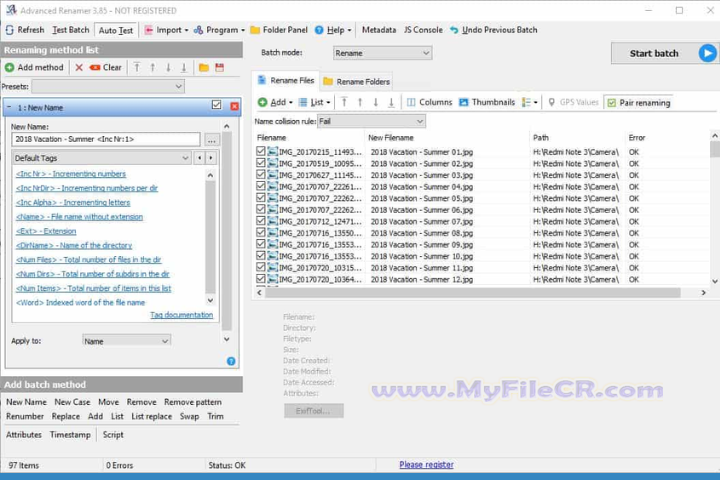The width and height of the screenshot is (720, 480).
Task: Toggle the New Name method enabled checkbox
Action: coord(216,105)
